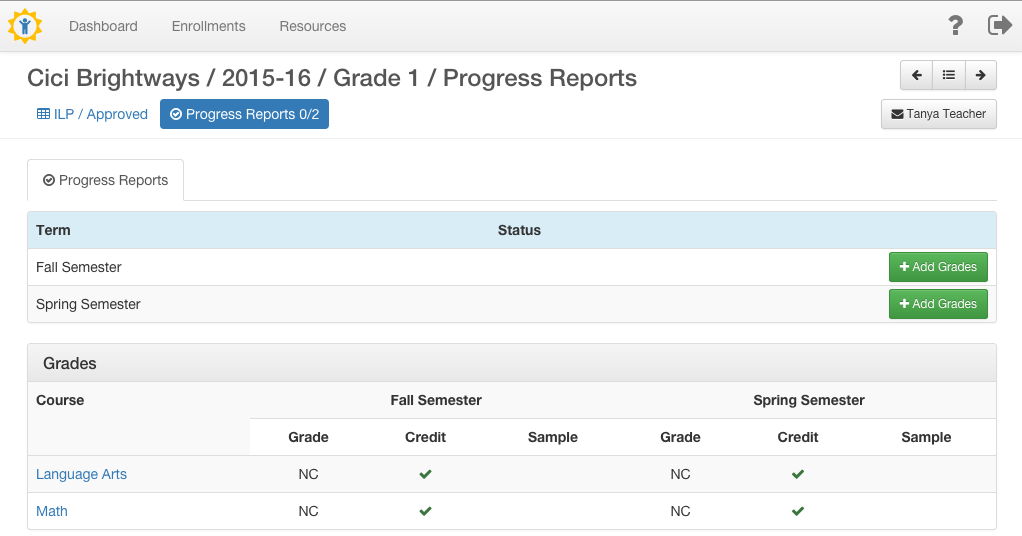Click Math spring credit checkmark
The height and width of the screenshot is (536, 1022).
pyautogui.click(x=798, y=511)
